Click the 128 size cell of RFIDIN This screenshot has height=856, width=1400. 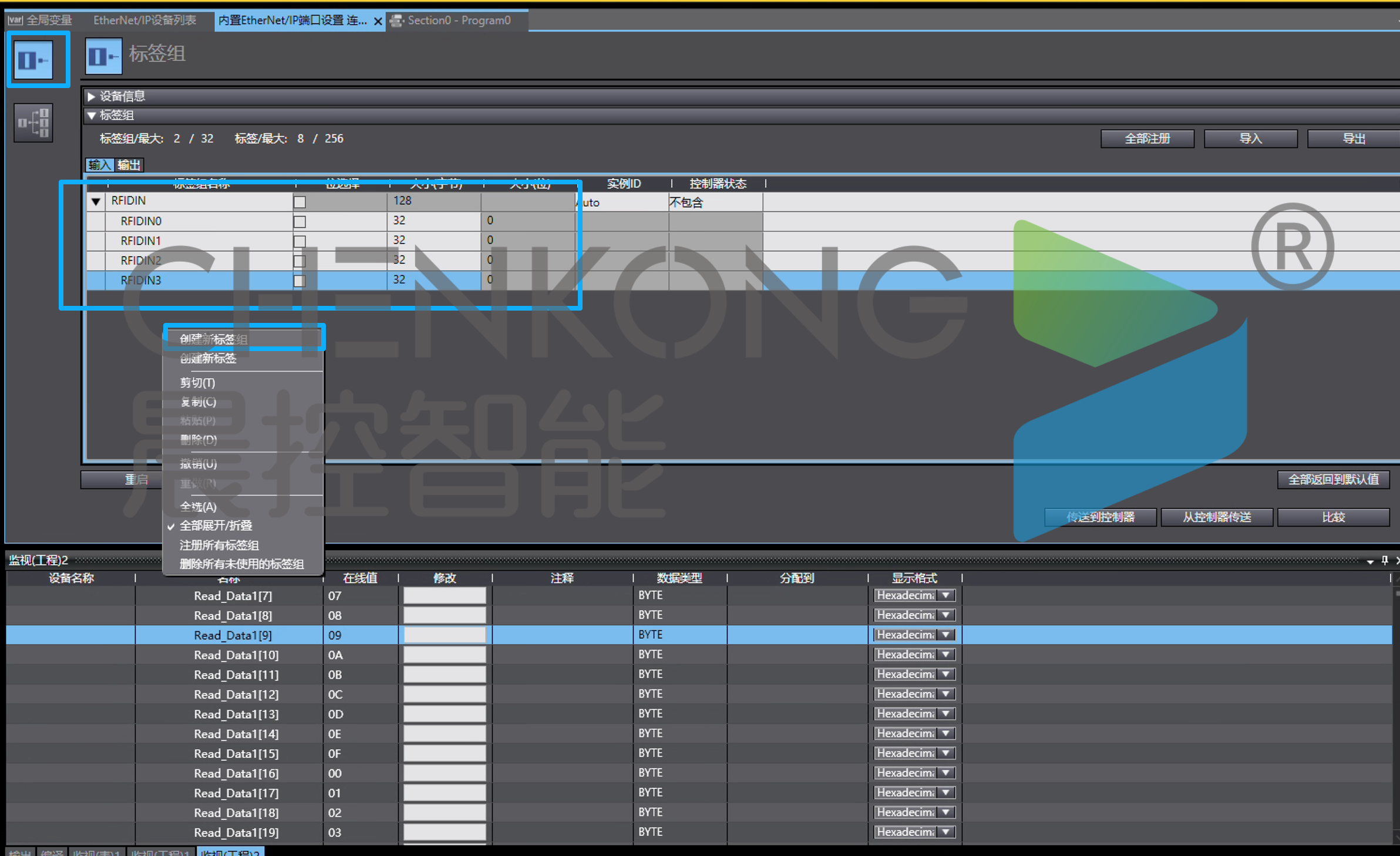pyautogui.click(x=433, y=201)
